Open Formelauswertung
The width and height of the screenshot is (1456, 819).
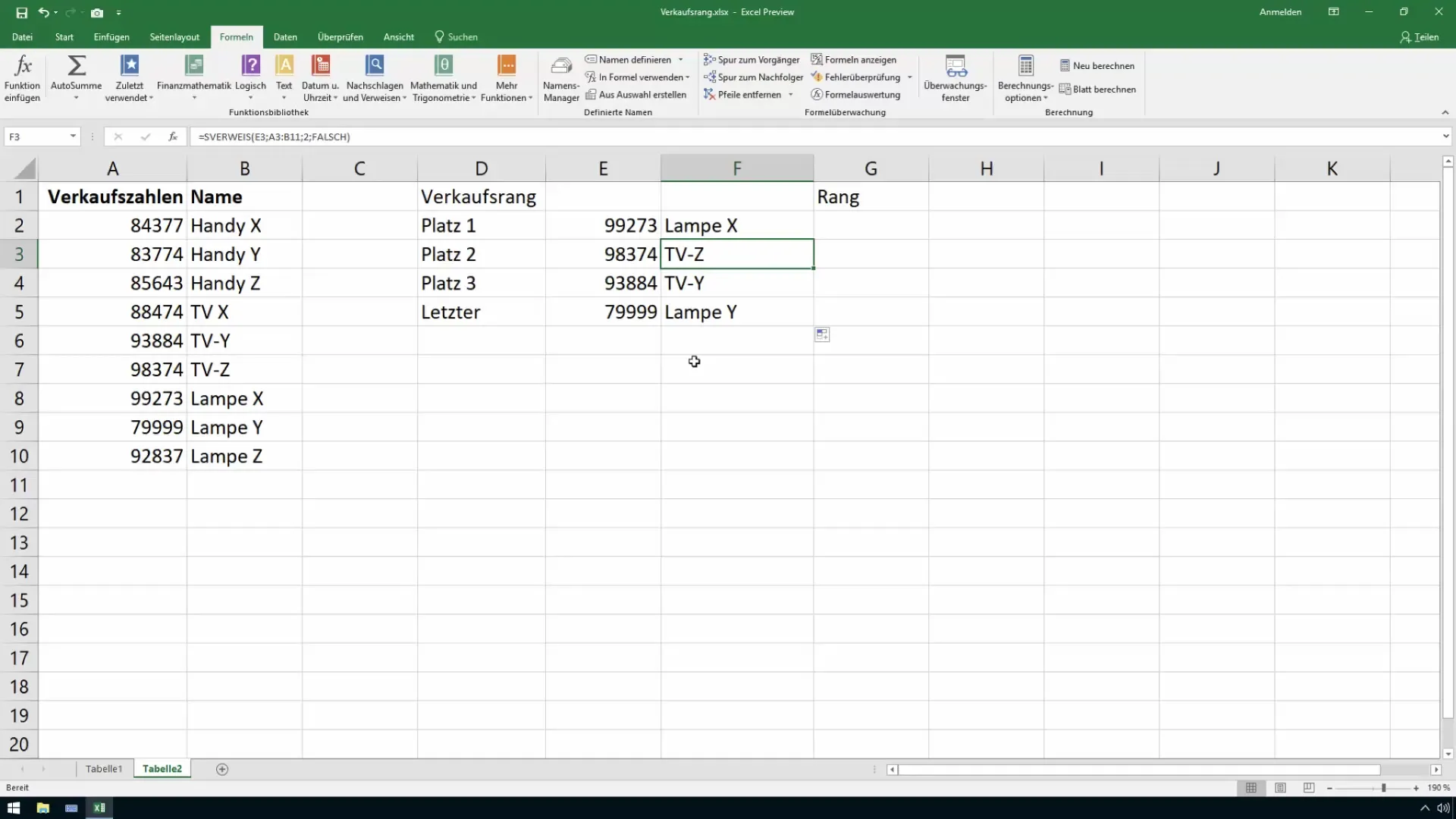click(x=855, y=95)
